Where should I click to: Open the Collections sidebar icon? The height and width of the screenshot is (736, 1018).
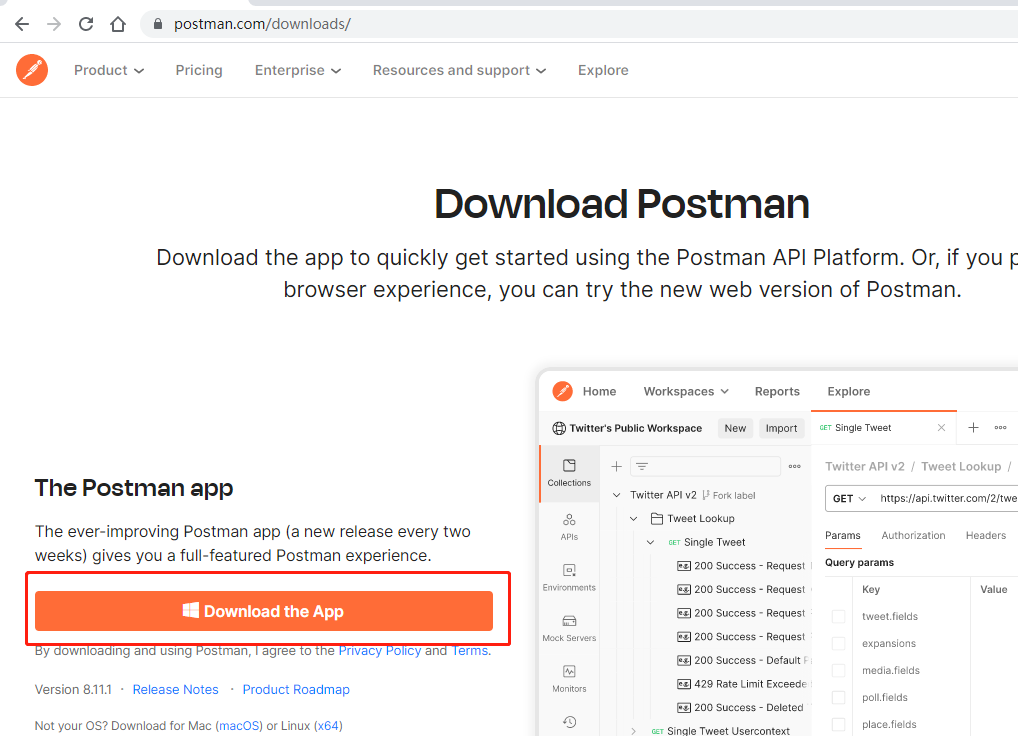coord(569,472)
